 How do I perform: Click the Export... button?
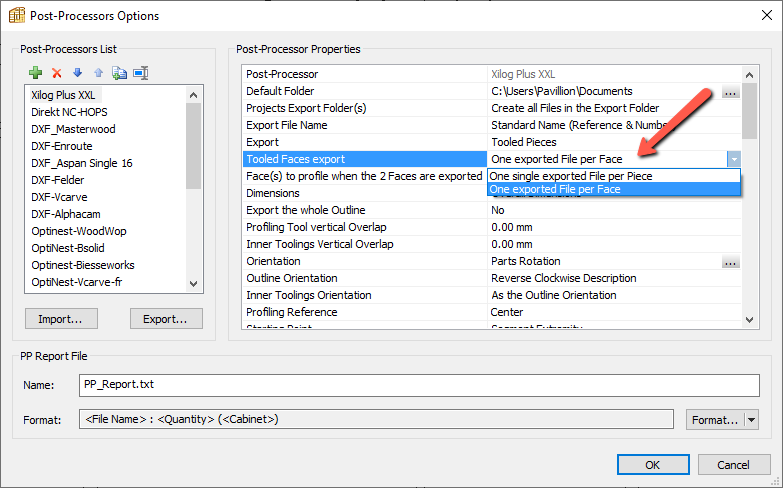coord(166,319)
